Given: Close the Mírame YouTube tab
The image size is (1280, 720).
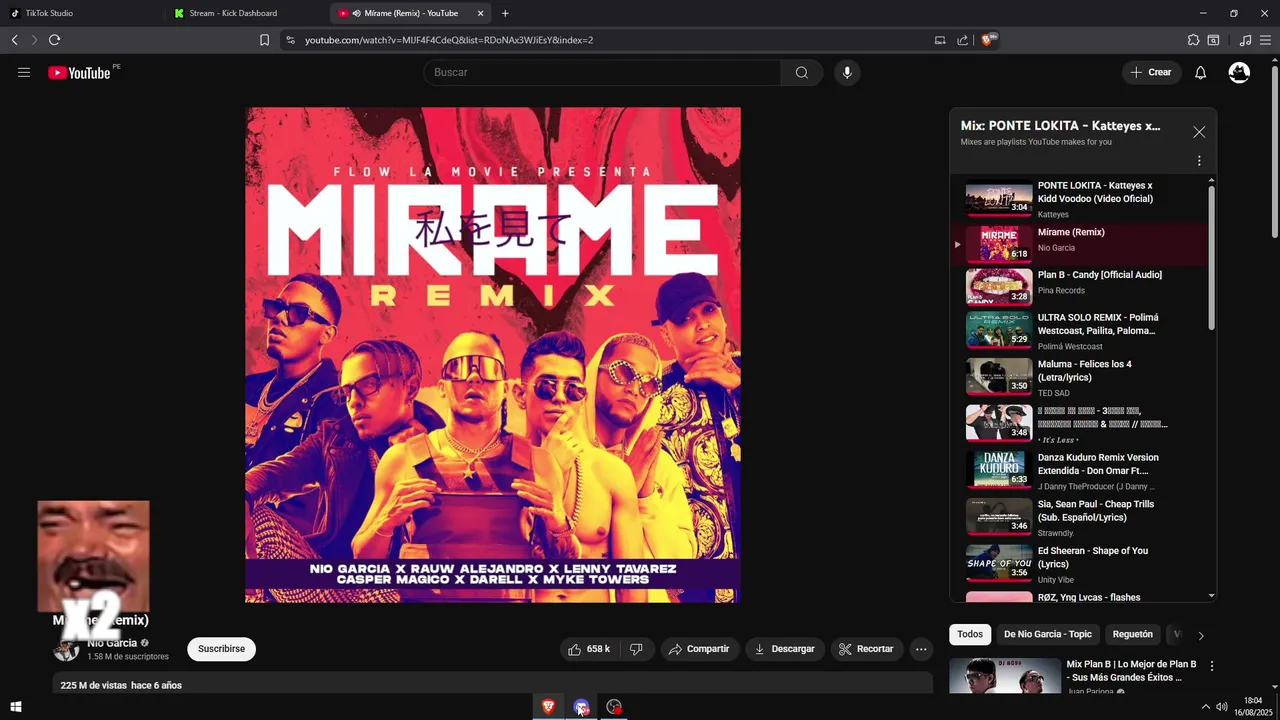Looking at the screenshot, I should pos(481,13).
